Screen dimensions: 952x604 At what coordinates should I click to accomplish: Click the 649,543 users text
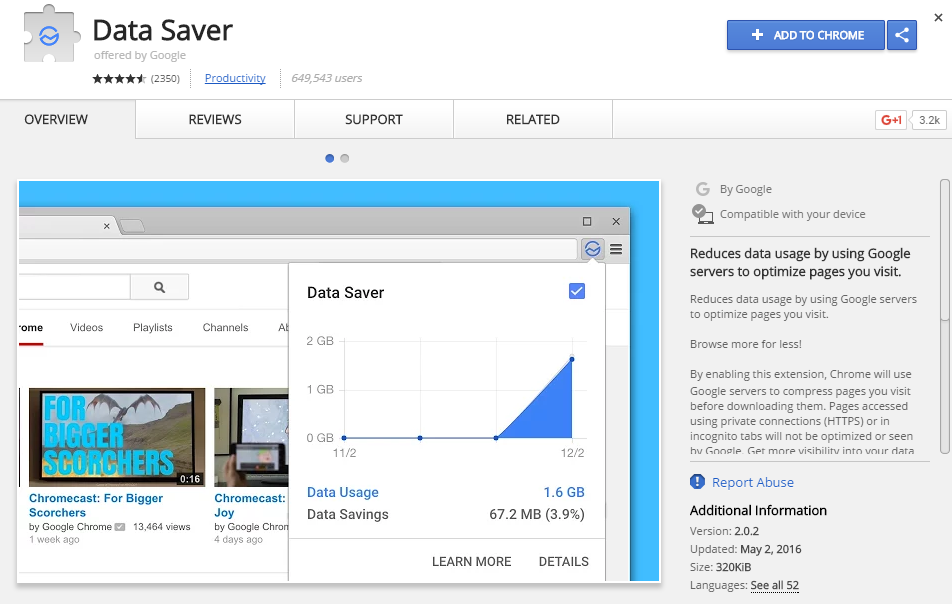[327, 78]
